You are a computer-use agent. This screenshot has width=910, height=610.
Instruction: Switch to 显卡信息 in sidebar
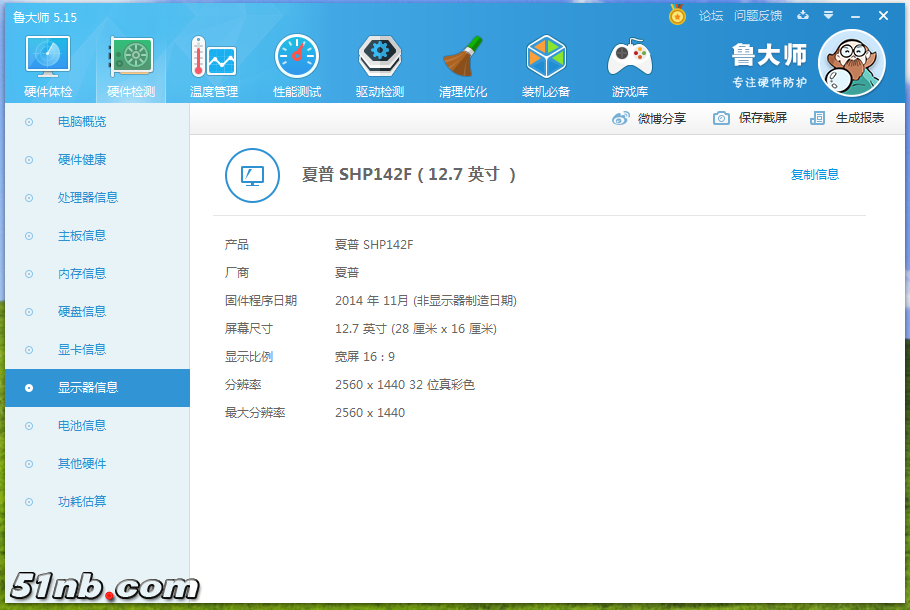click(x=82, y=350)
